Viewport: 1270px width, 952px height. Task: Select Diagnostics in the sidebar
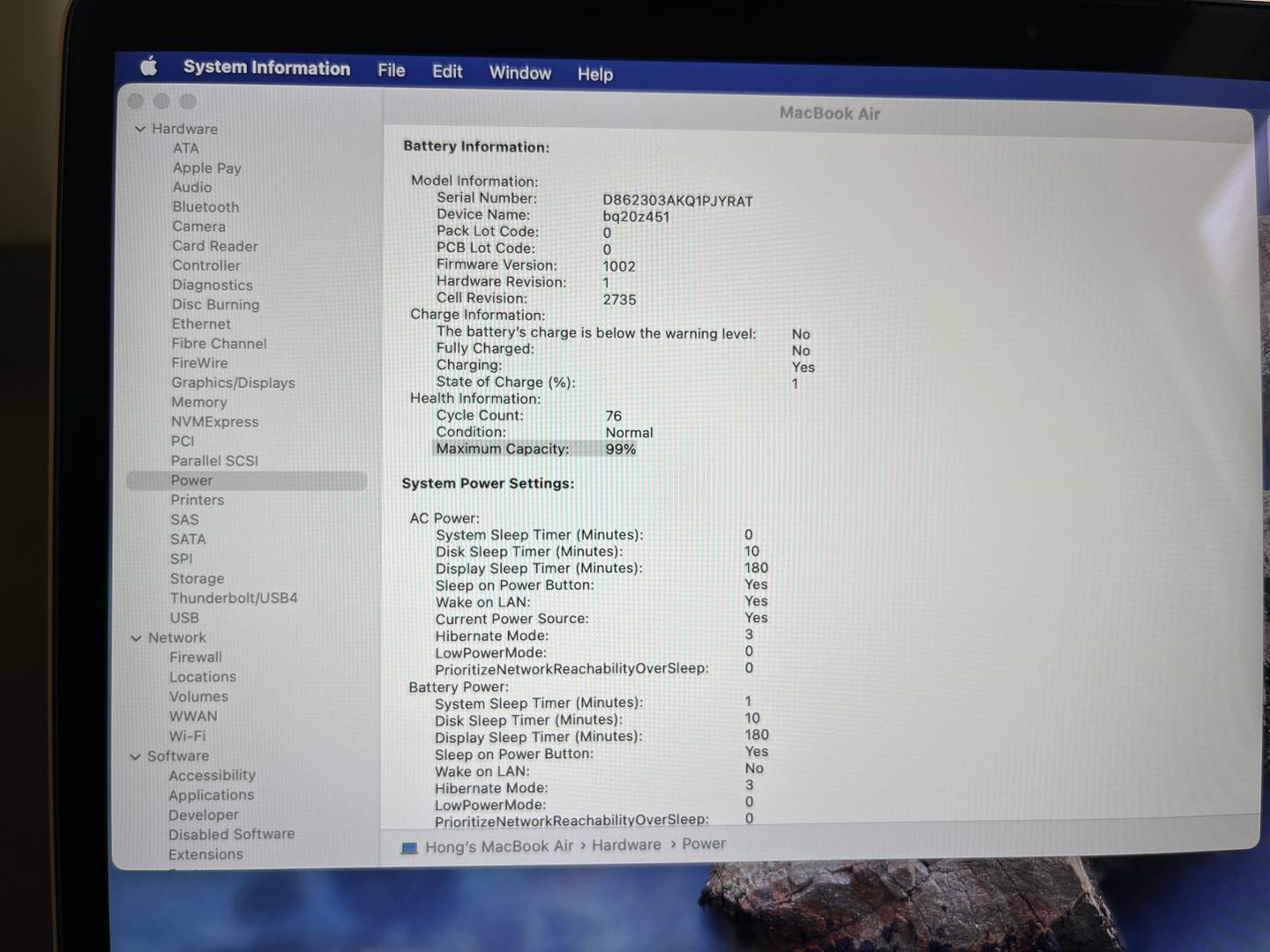tap(213, 285)
